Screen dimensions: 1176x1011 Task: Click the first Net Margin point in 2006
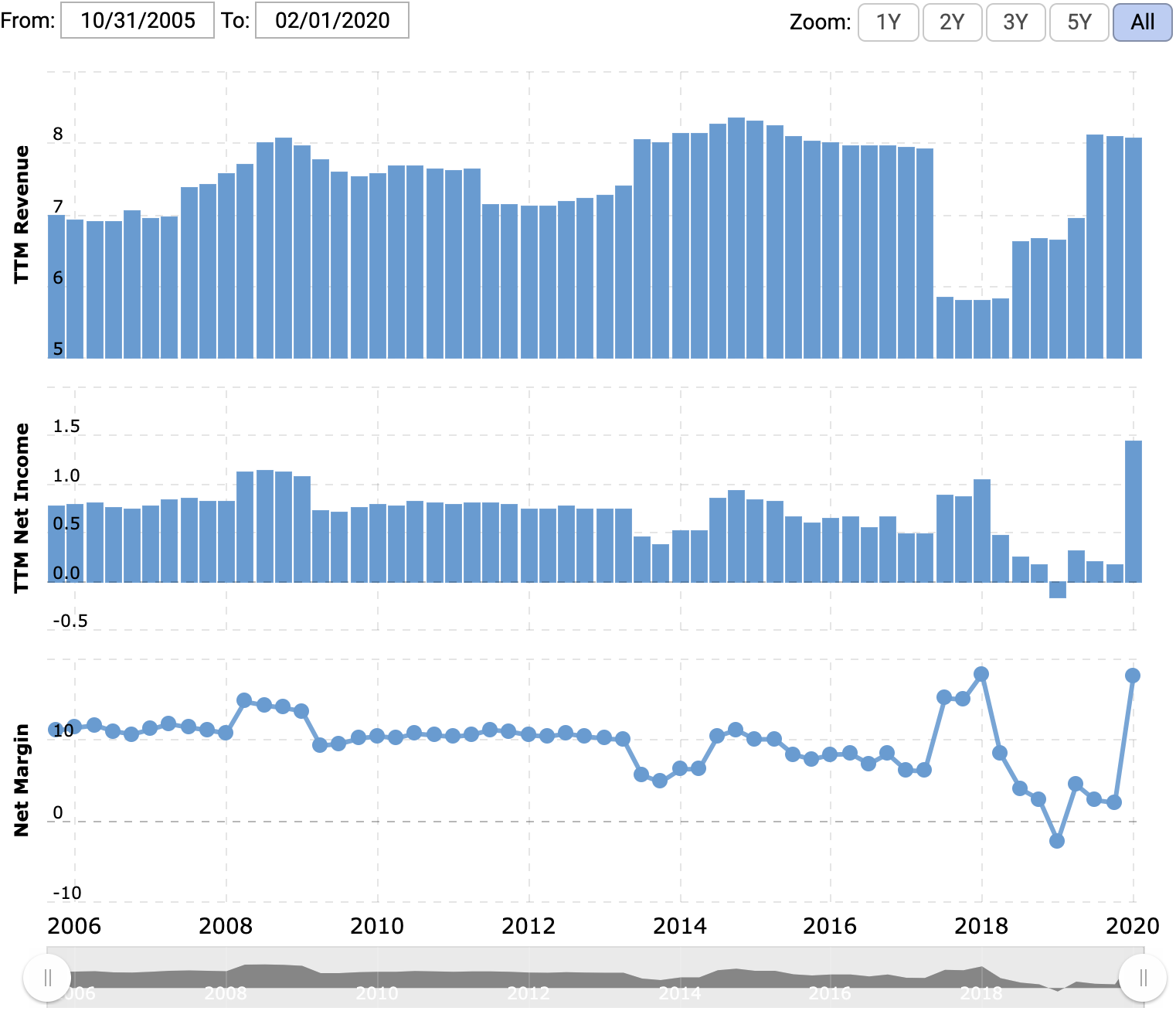coord(56,730)
